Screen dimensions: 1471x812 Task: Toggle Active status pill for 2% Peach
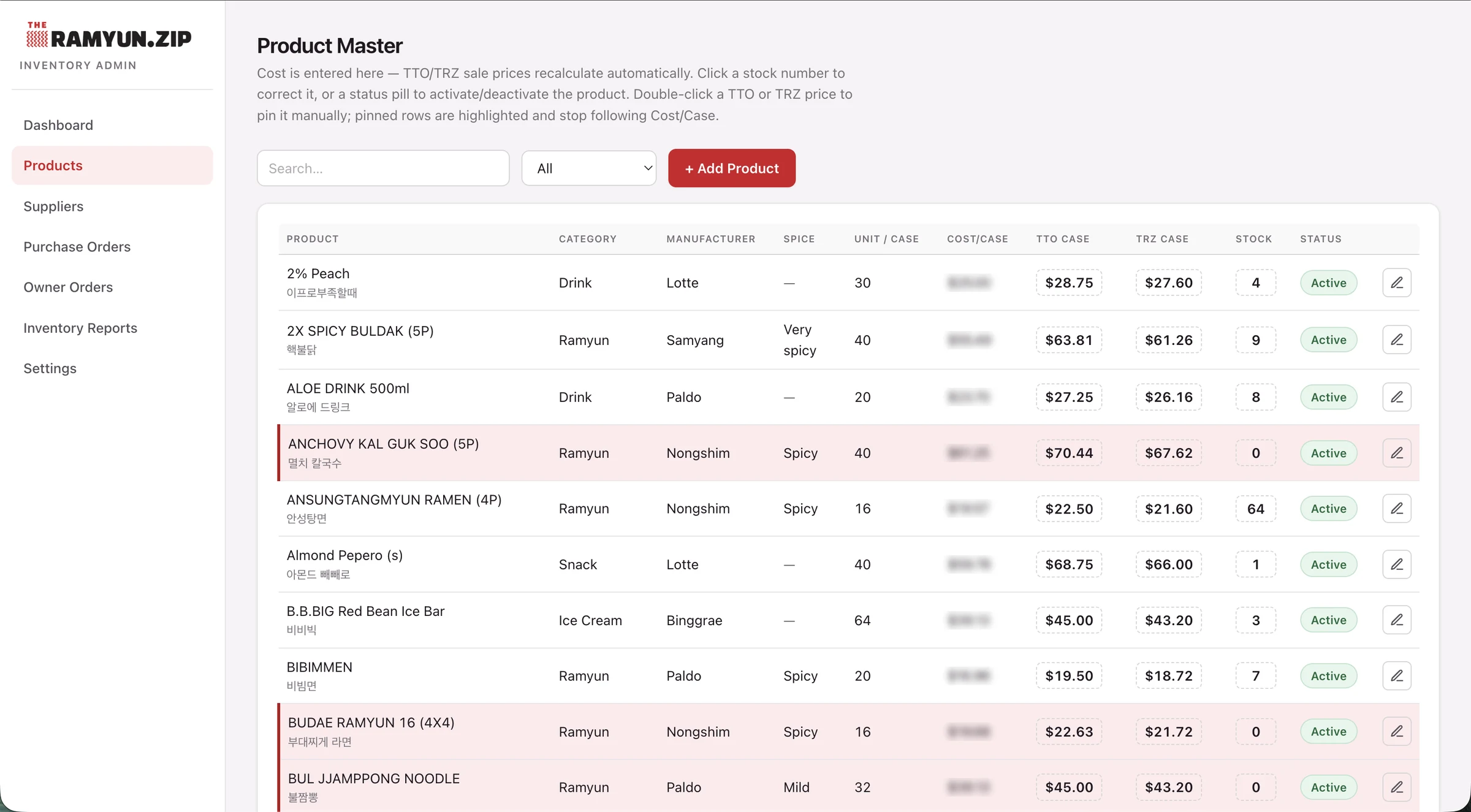[x=1329, y=283]
